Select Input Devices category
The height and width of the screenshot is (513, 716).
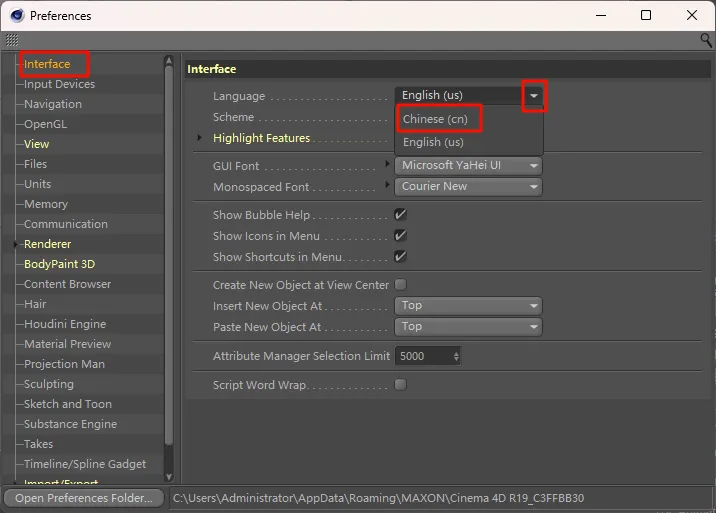(59, 84)
